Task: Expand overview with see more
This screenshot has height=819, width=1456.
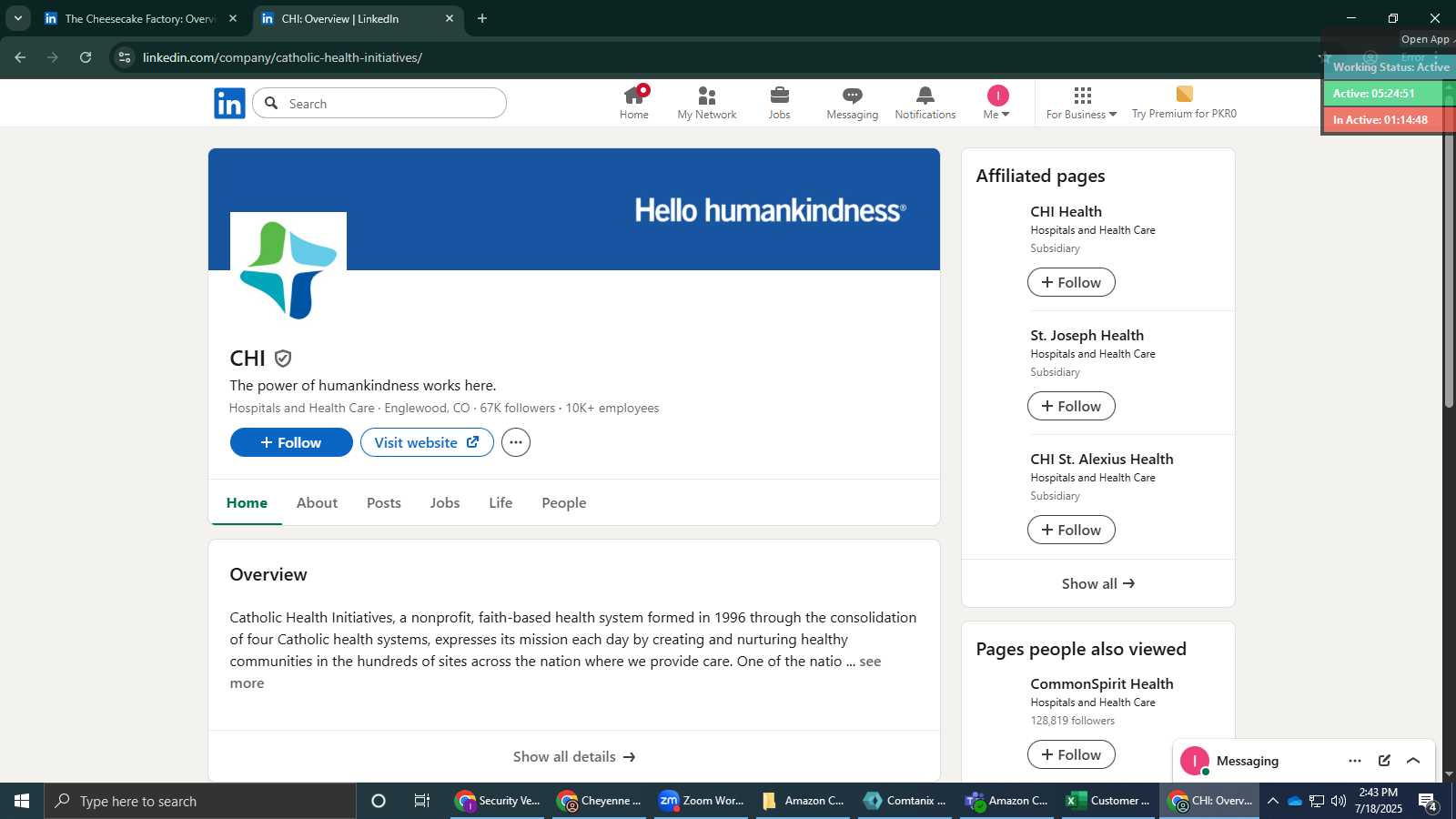Action: [x=870, y=662]
